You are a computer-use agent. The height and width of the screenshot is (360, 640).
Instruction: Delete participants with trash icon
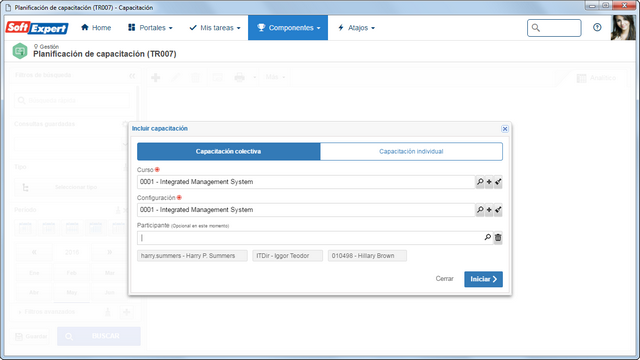point(498,238)
